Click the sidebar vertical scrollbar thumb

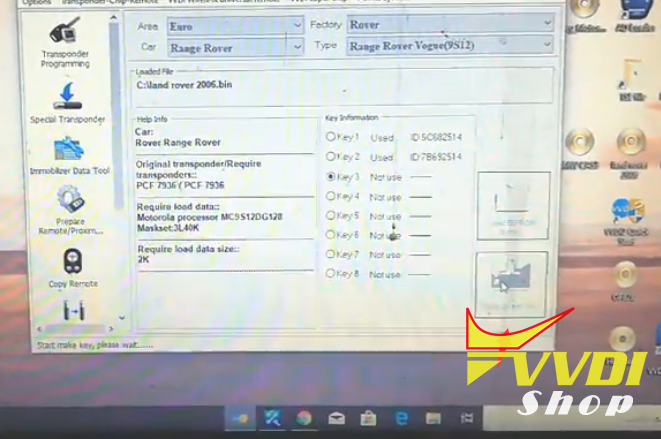click(x=114, y=114)
